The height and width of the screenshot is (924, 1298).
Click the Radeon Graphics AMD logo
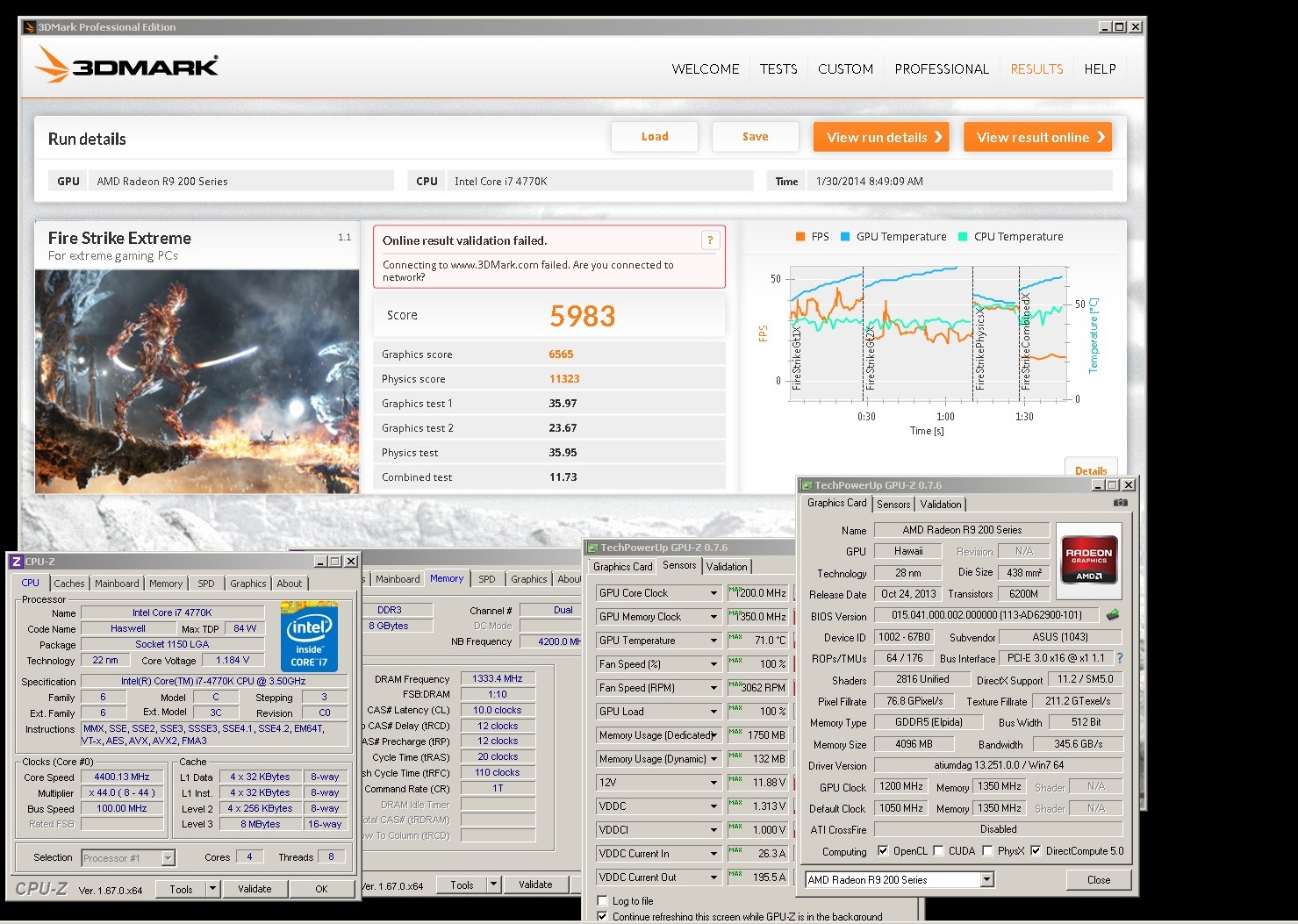pyautogui.click(x=1089, y=560)
